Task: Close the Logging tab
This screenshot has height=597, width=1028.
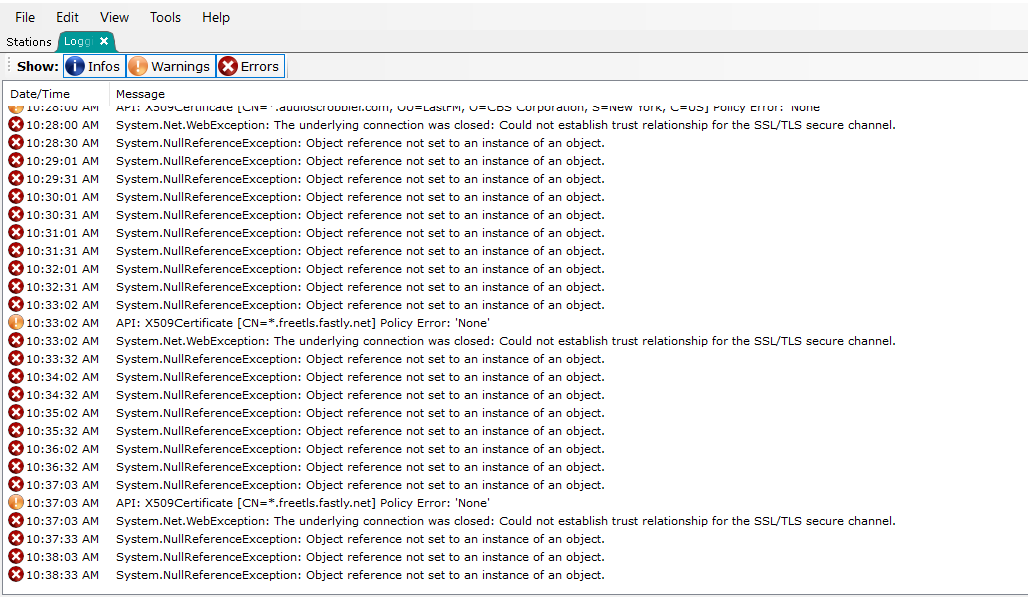Action: point(104,41)
